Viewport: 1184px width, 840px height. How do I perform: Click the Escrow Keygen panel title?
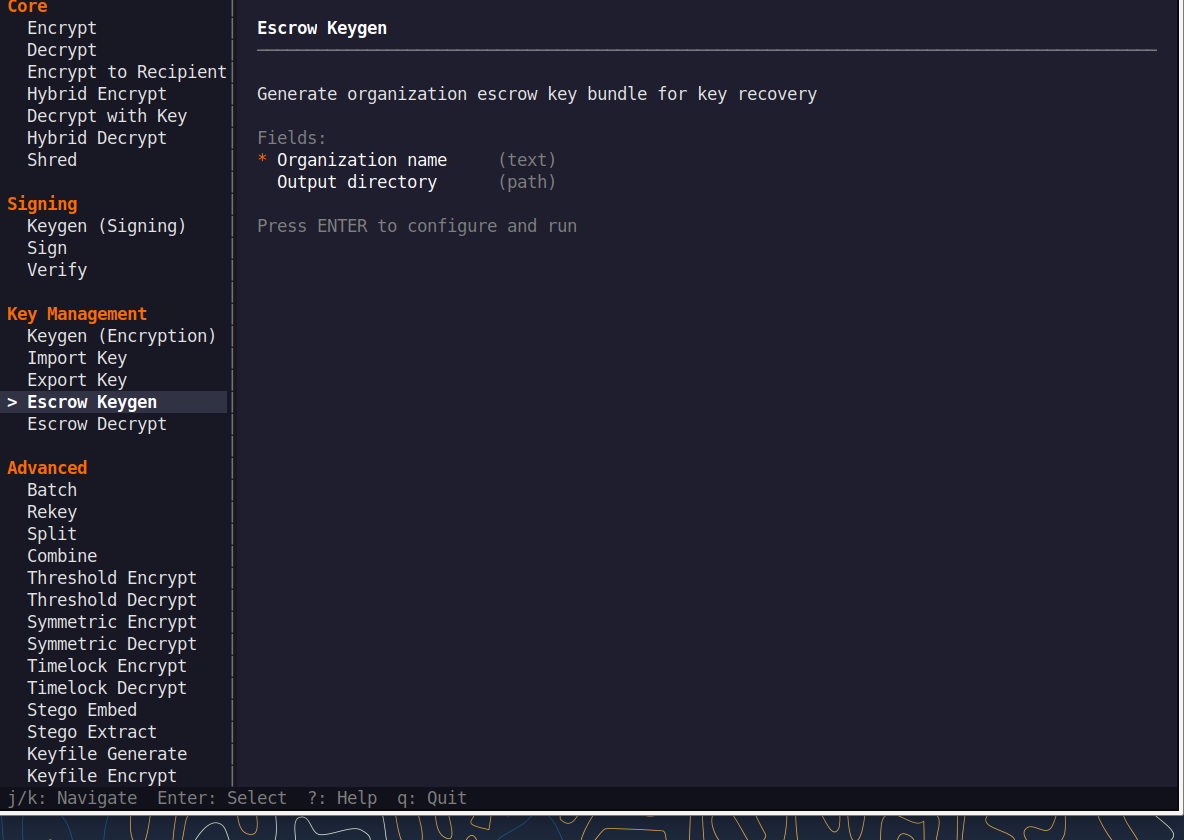click(x=322, y=28)
